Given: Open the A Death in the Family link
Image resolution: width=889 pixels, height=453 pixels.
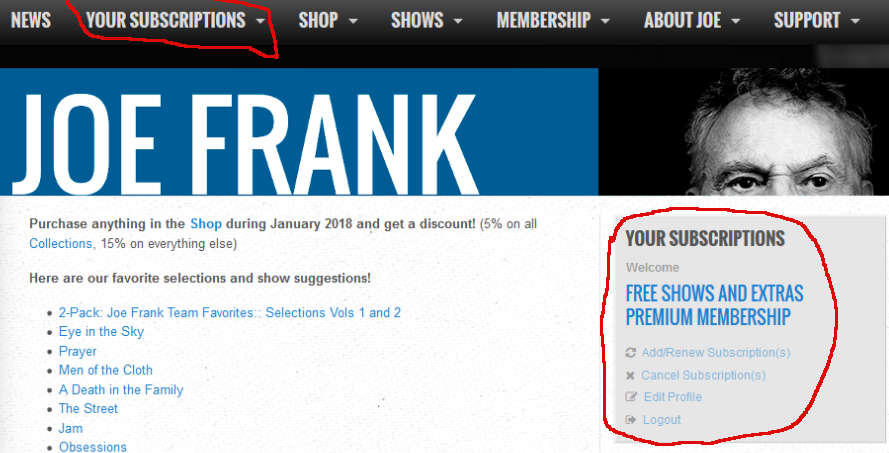Looking at the screenshot, I should pyautogui.click(x=121, y=390).
